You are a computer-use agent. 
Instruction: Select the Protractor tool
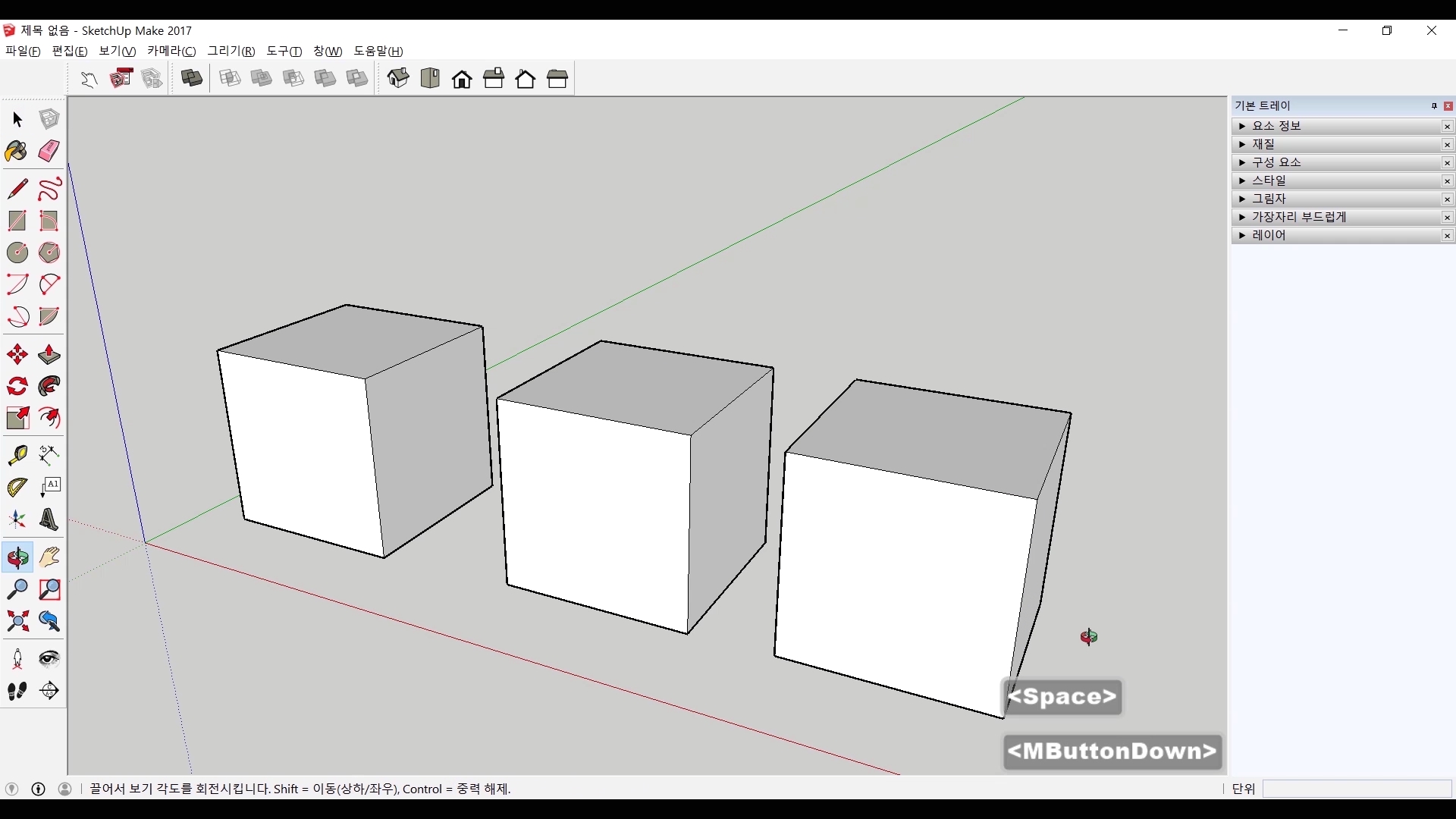[x=17, y=487]
